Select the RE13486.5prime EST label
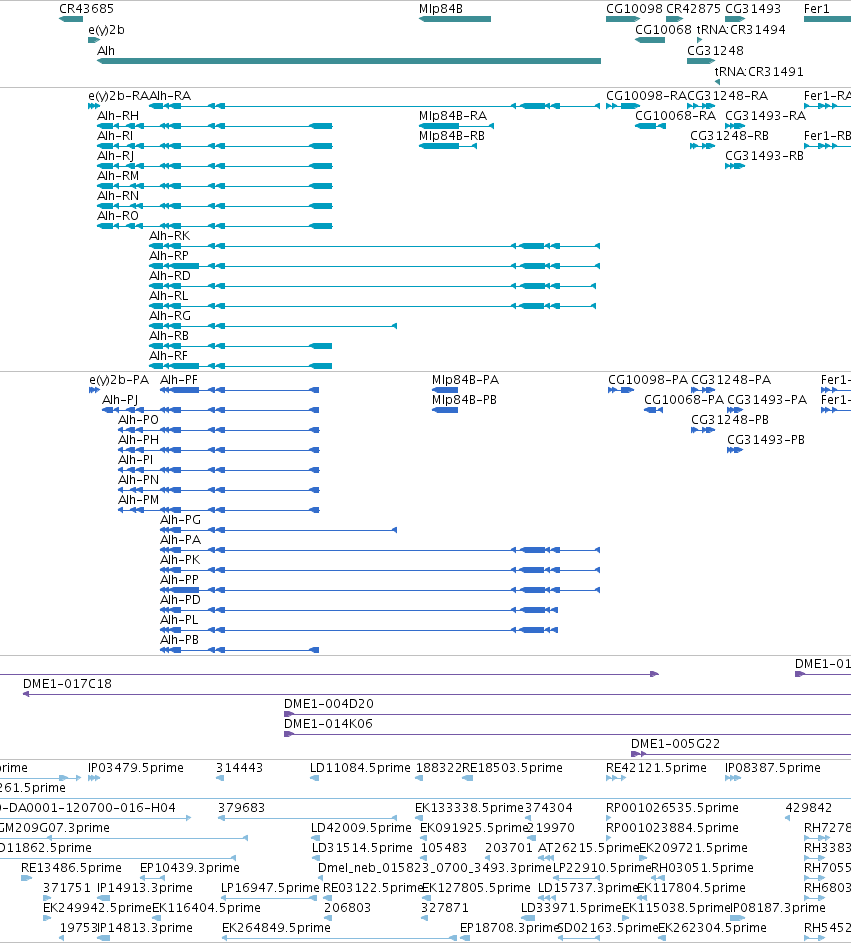 coord(72,868)
